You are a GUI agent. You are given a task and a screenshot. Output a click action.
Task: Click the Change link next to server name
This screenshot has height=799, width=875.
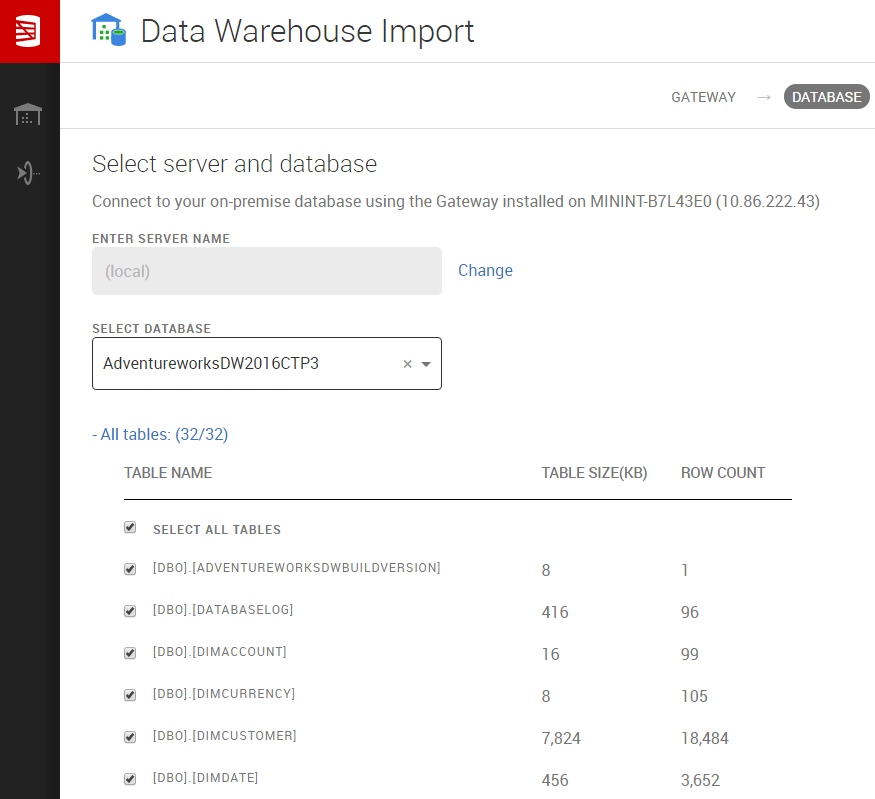pyautogui.click(x=485, y=270)
